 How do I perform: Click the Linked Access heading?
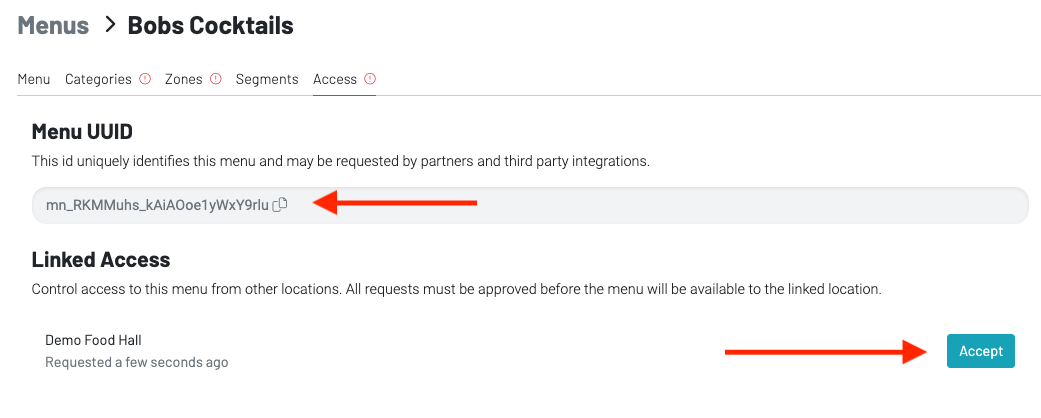[101, 260]
